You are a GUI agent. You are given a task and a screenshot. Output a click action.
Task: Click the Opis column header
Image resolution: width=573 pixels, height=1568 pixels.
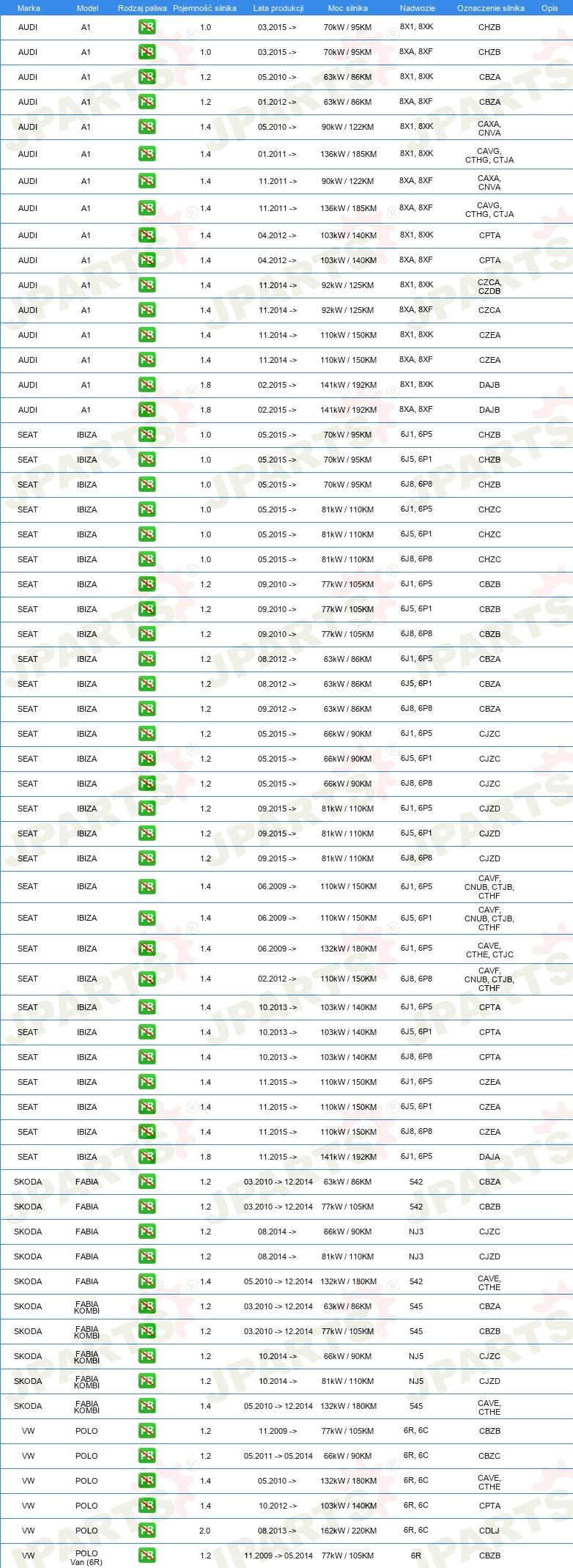550,8
